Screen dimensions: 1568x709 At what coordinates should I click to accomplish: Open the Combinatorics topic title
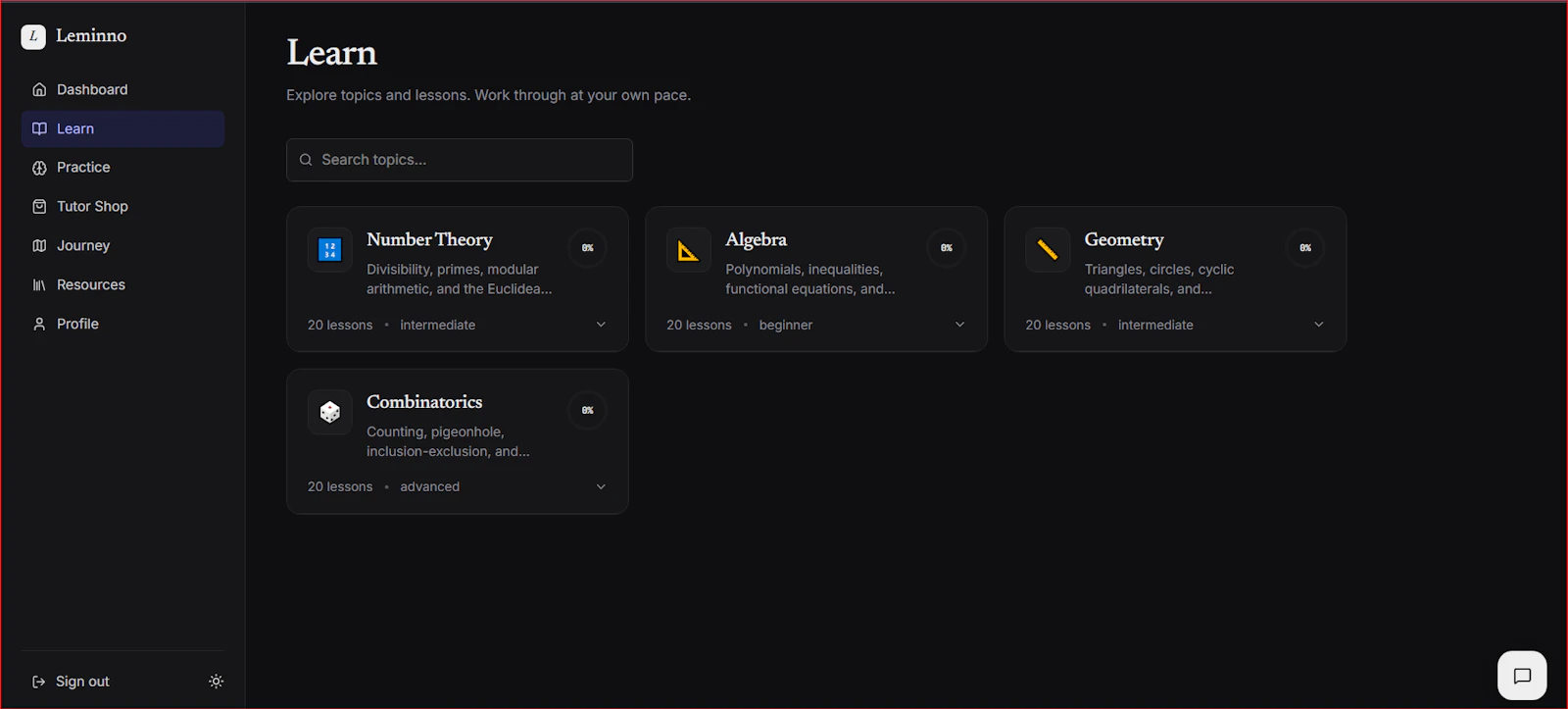424,402
